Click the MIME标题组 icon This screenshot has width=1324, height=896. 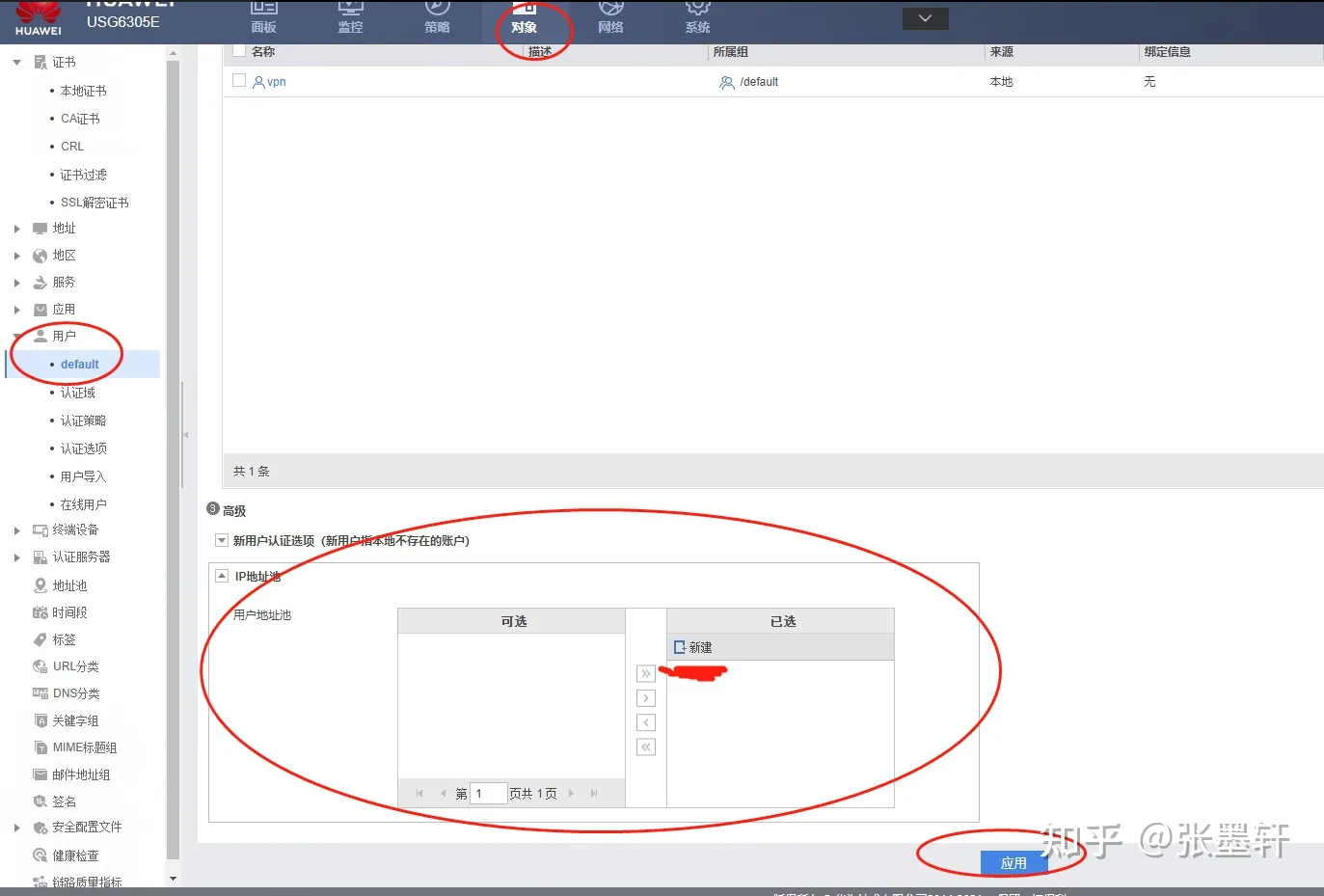pyautogui.click(x=41, y=747)
